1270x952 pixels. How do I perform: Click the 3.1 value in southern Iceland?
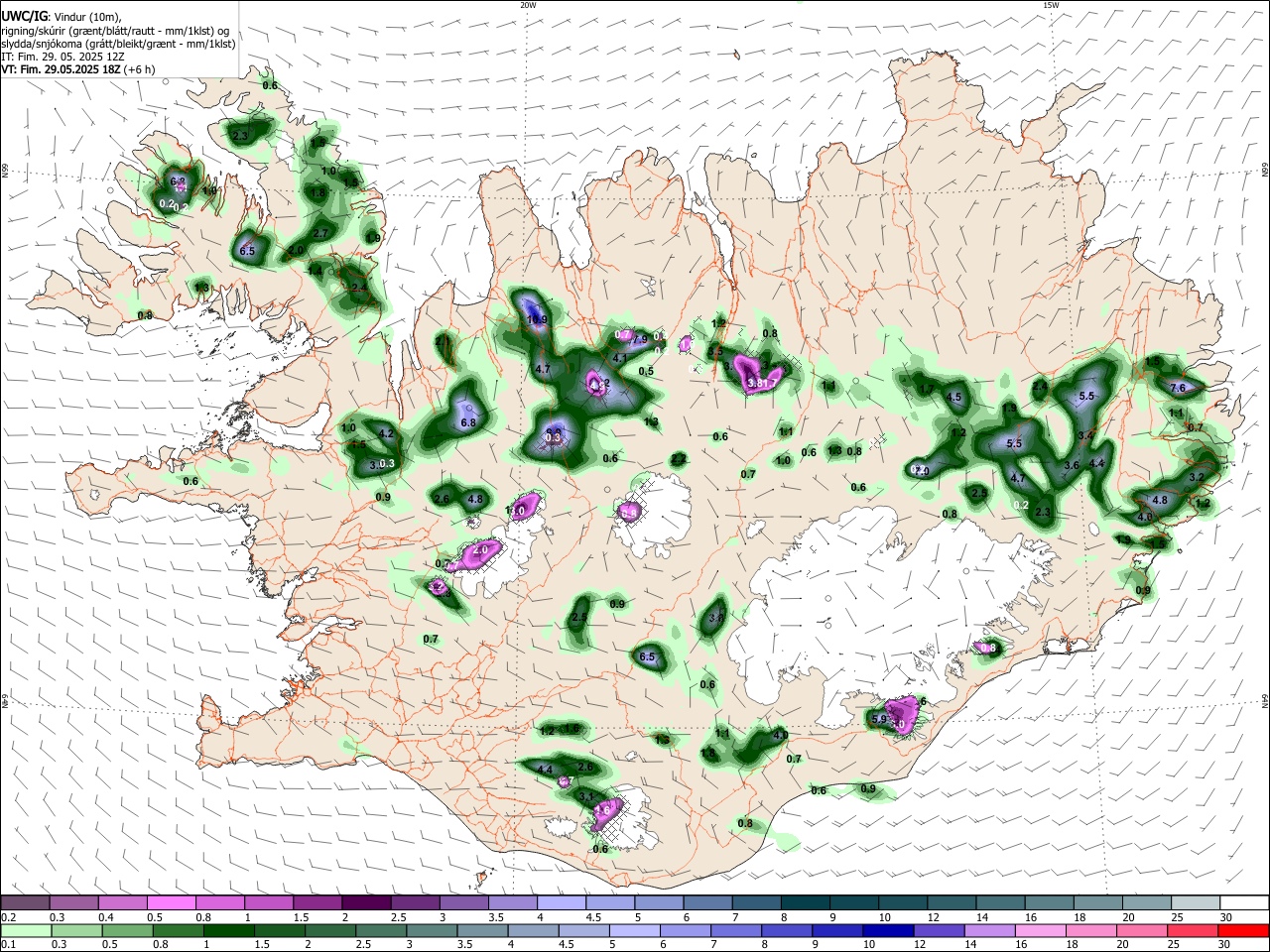click(x=585, y=796)
